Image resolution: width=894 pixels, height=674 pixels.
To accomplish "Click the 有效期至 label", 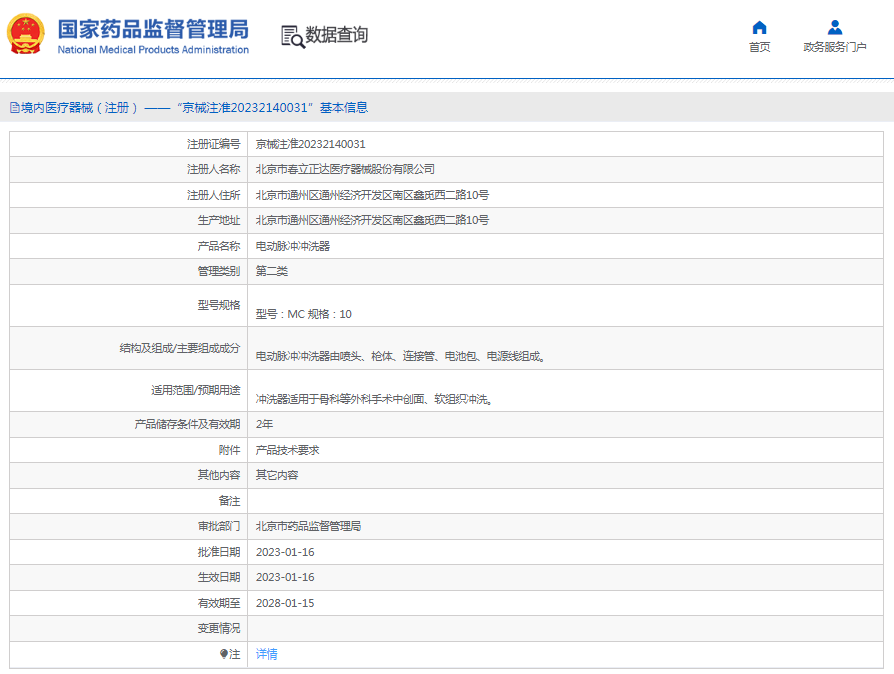I will (219, 603).
